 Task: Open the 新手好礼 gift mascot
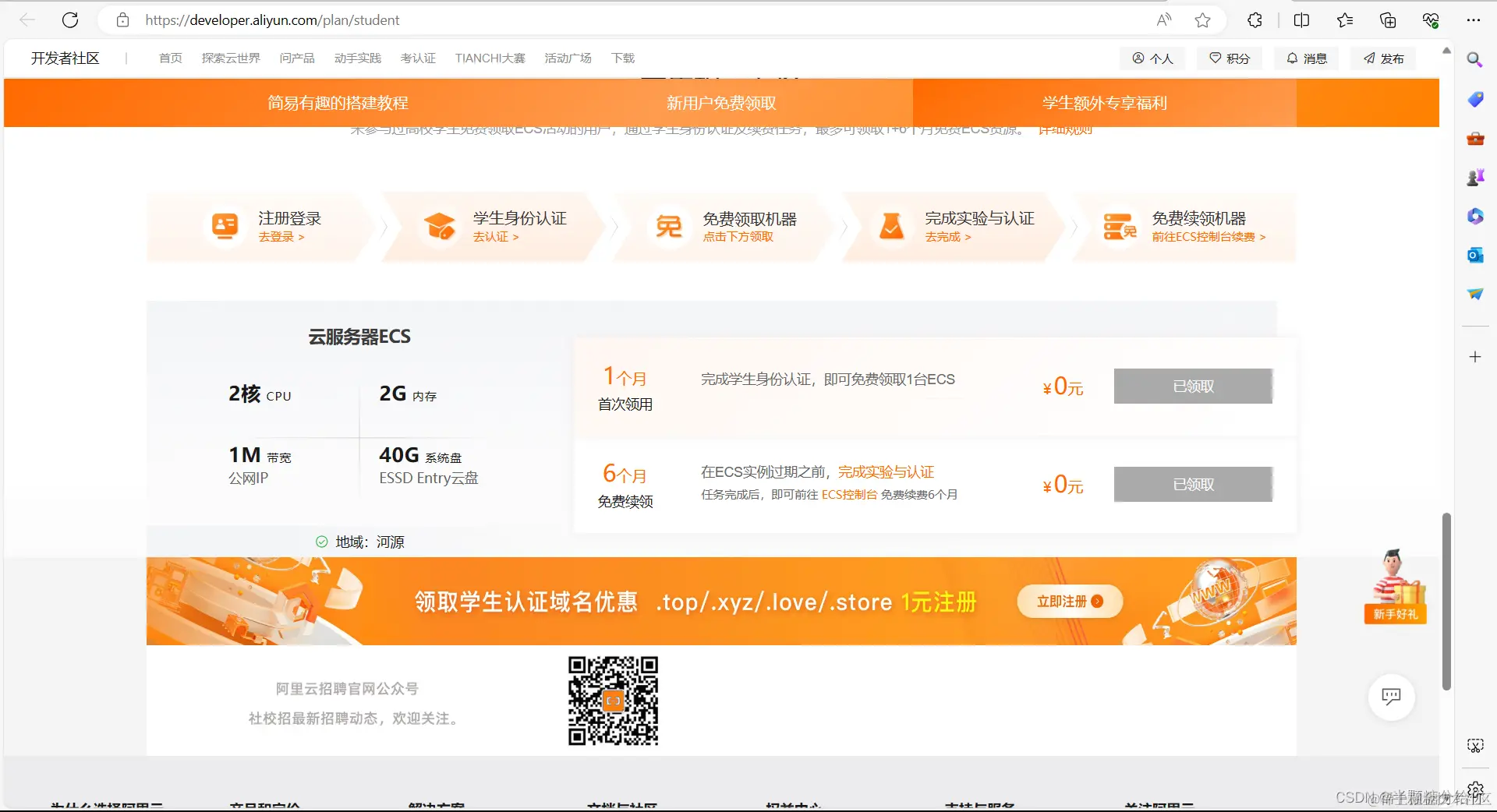pos(1395,586)
